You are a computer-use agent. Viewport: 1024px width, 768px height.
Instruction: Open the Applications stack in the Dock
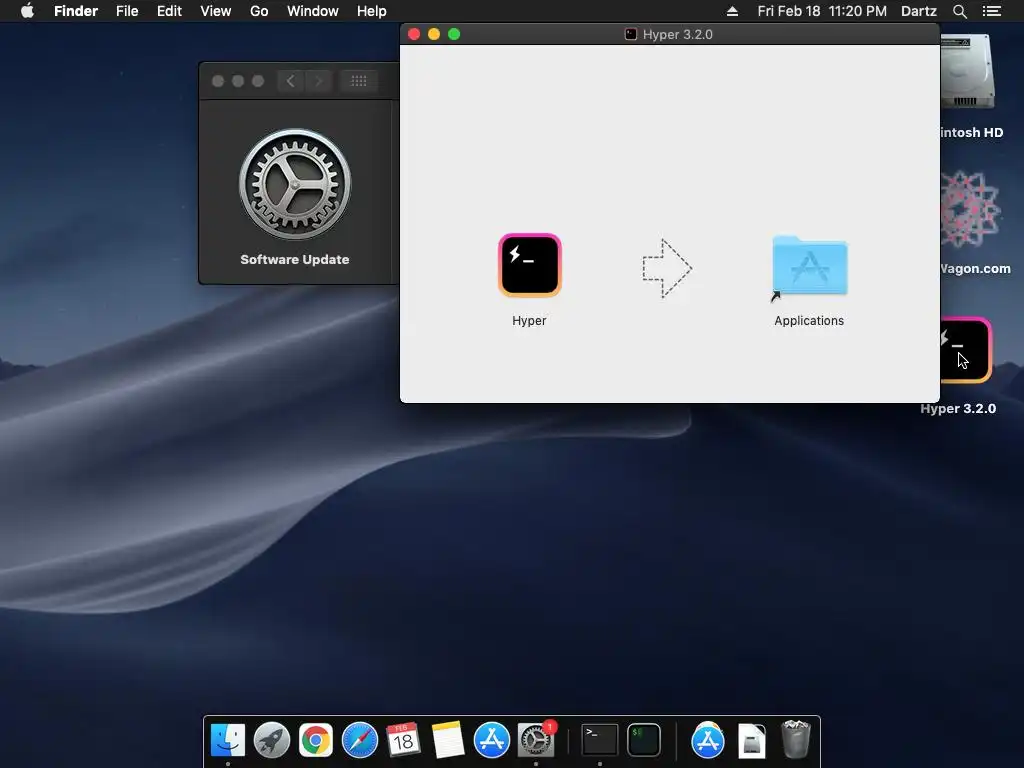tap(708, 740)
